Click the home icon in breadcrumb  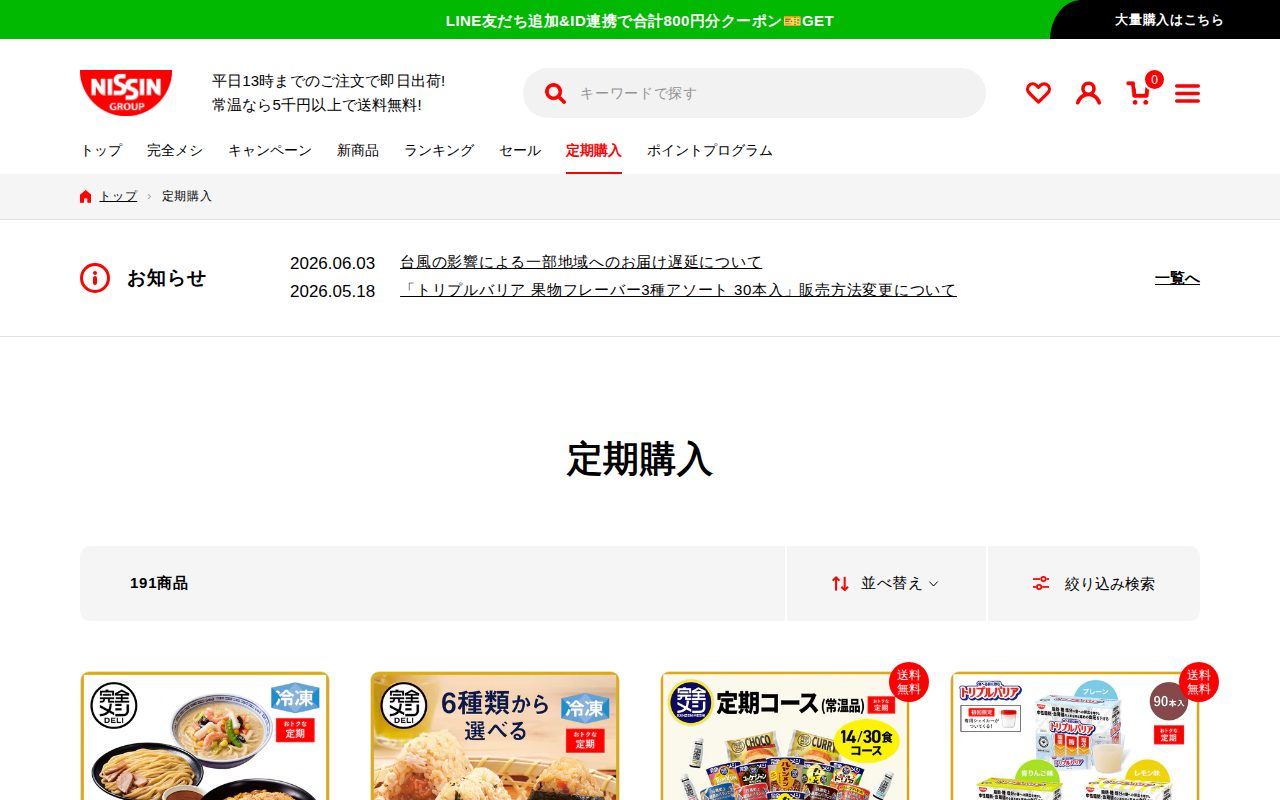tap(86, 196)
